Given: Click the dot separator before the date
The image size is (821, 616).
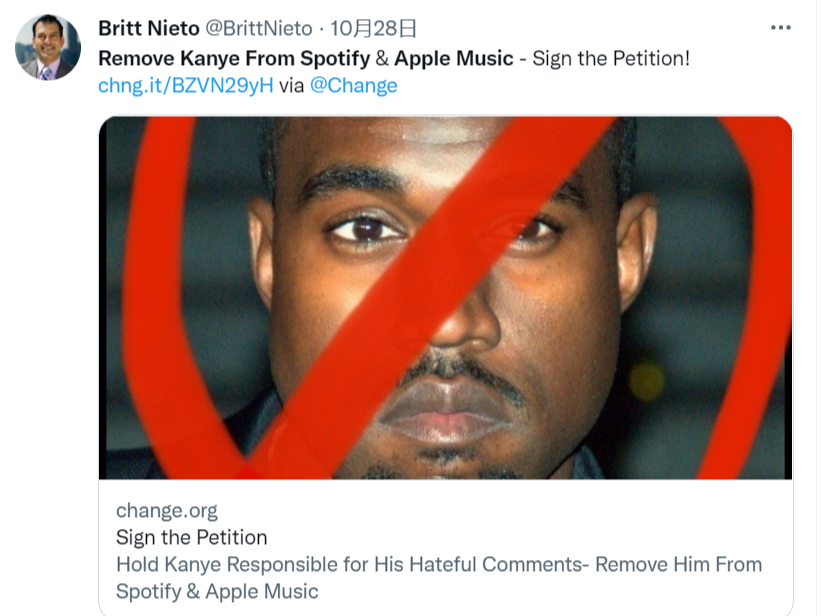Looking at the screenshot, I should pos(320,29).
